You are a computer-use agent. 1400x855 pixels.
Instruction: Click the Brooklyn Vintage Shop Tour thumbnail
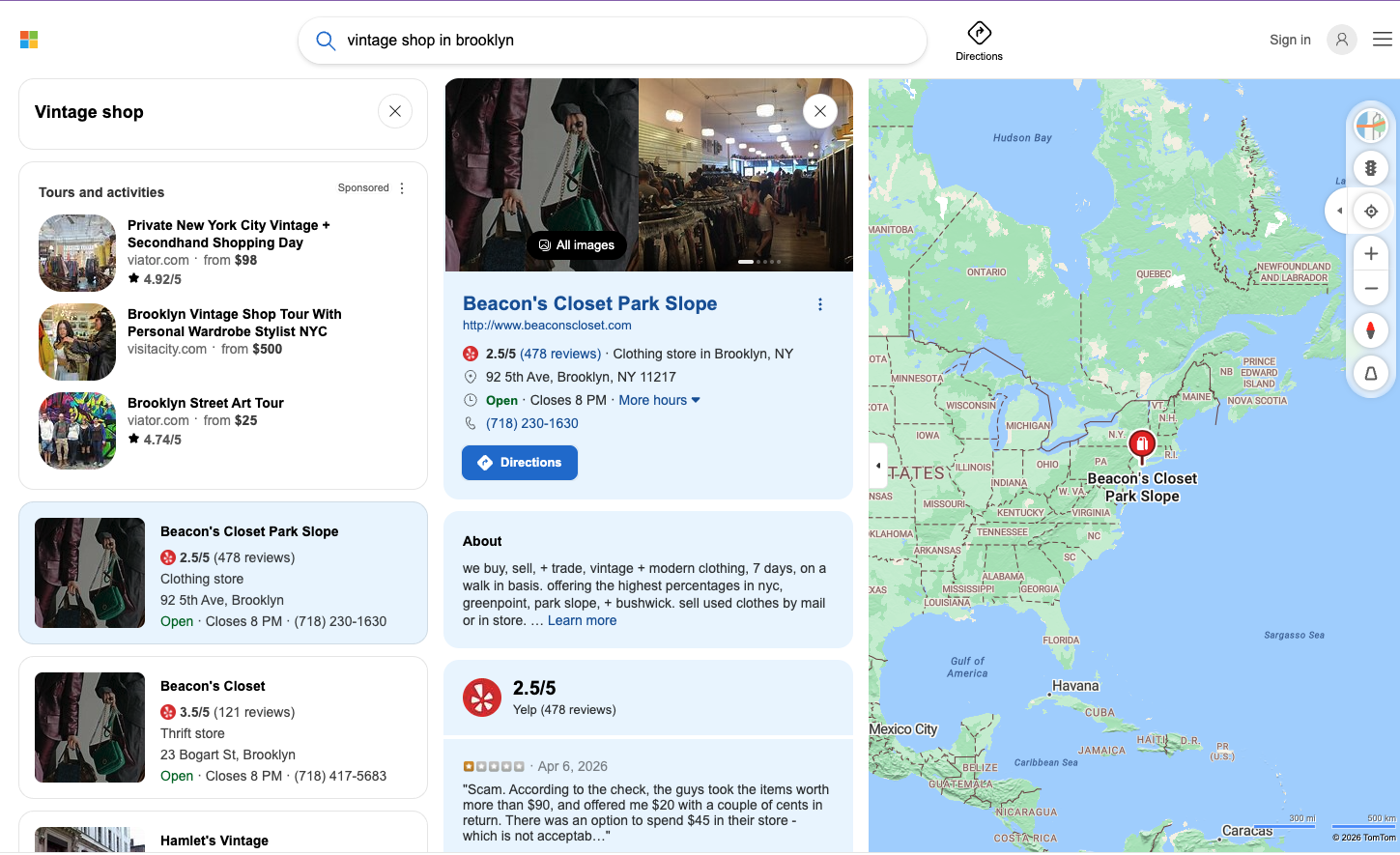click(77, 342)
